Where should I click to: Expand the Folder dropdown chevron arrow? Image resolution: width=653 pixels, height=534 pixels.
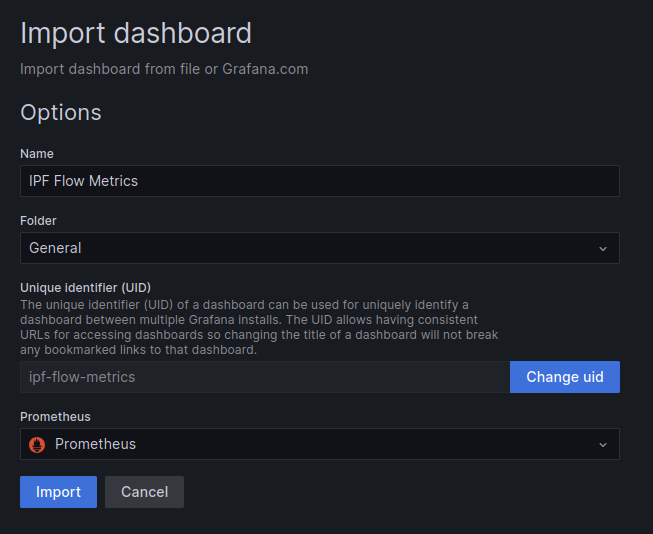(603, 249)
